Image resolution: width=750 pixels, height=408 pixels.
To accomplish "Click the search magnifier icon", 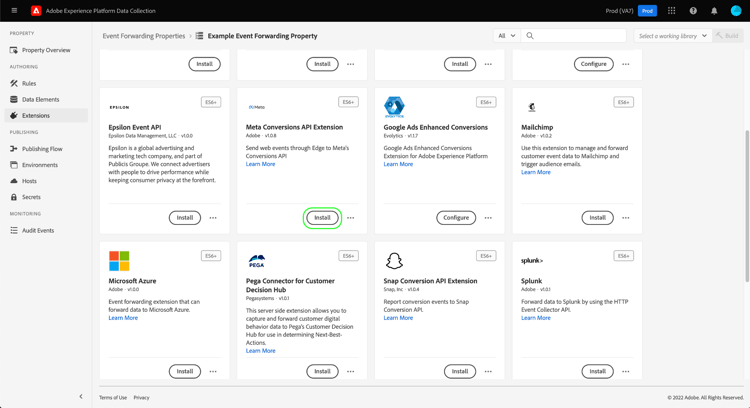I will (530, 35).
